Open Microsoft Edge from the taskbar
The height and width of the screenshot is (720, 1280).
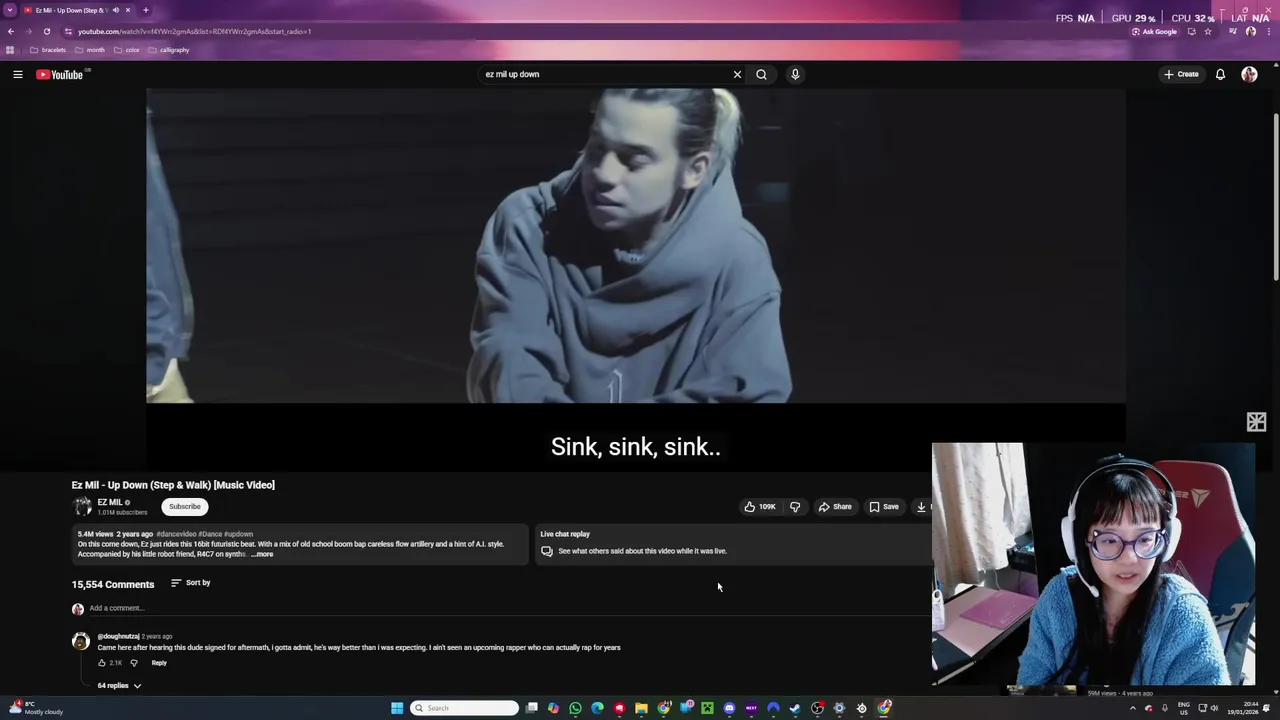[x=597, y=708]
